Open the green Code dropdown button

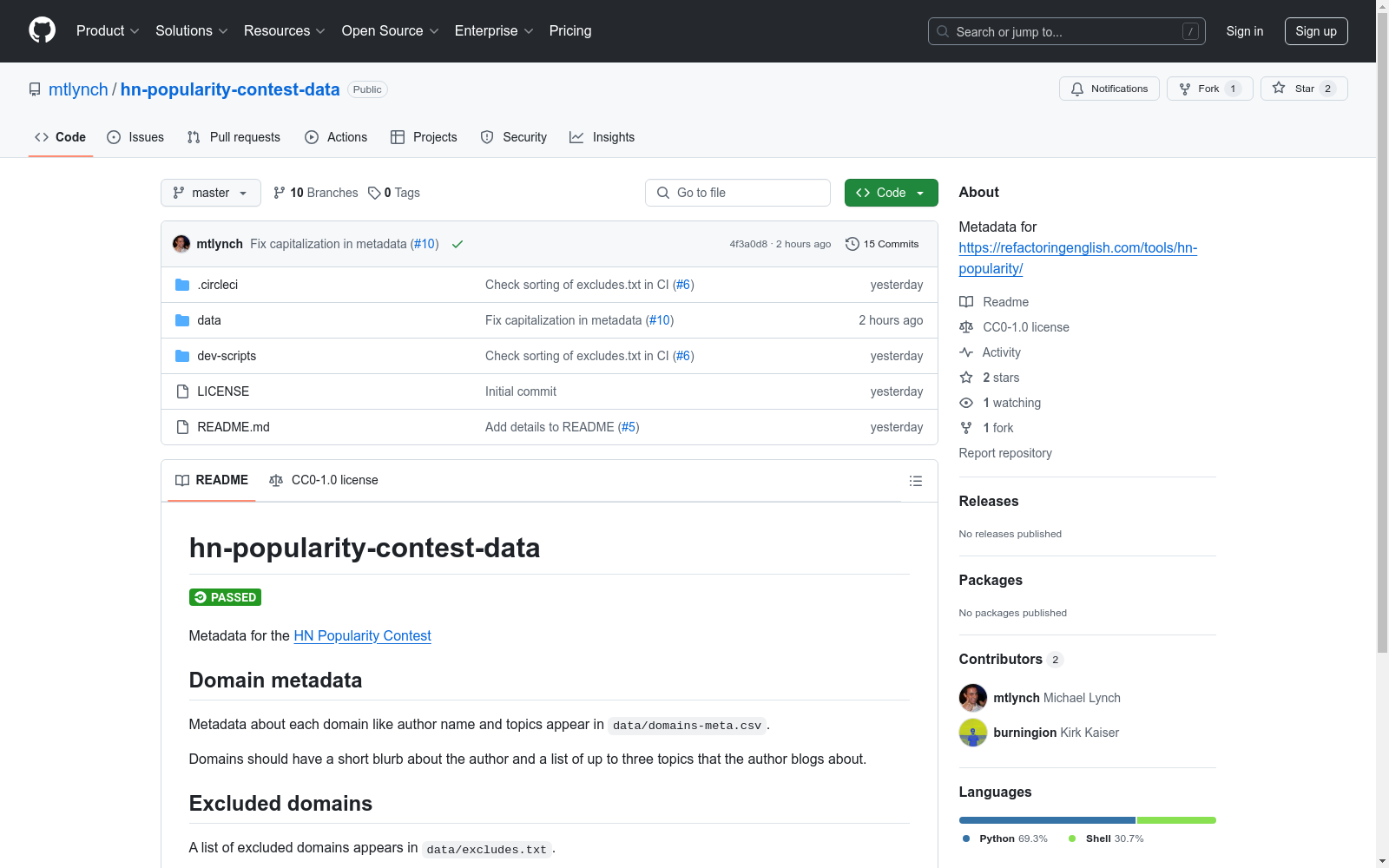(891, 193)
